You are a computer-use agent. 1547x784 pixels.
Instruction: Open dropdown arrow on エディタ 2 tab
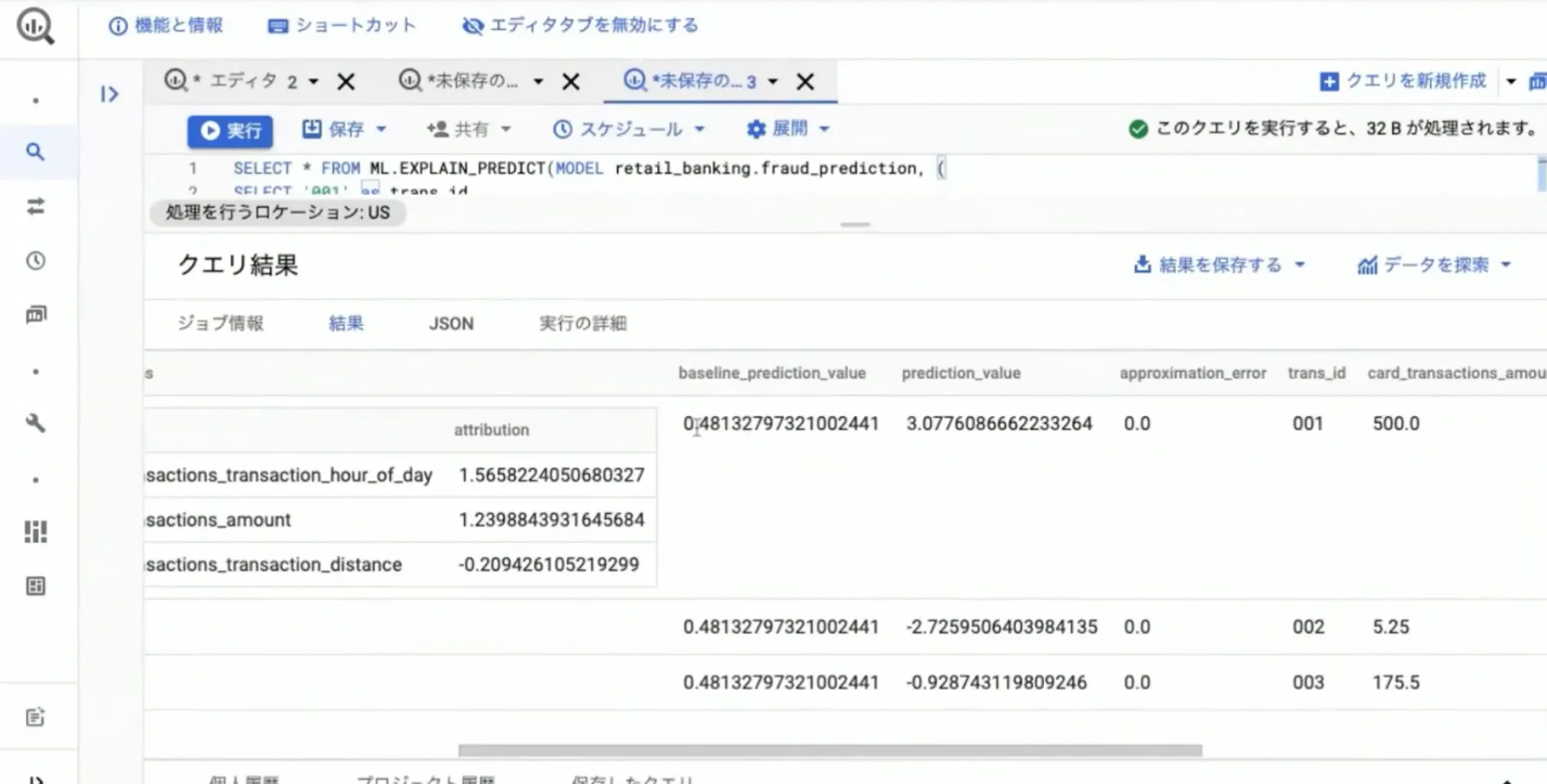[x=314, y=82]
